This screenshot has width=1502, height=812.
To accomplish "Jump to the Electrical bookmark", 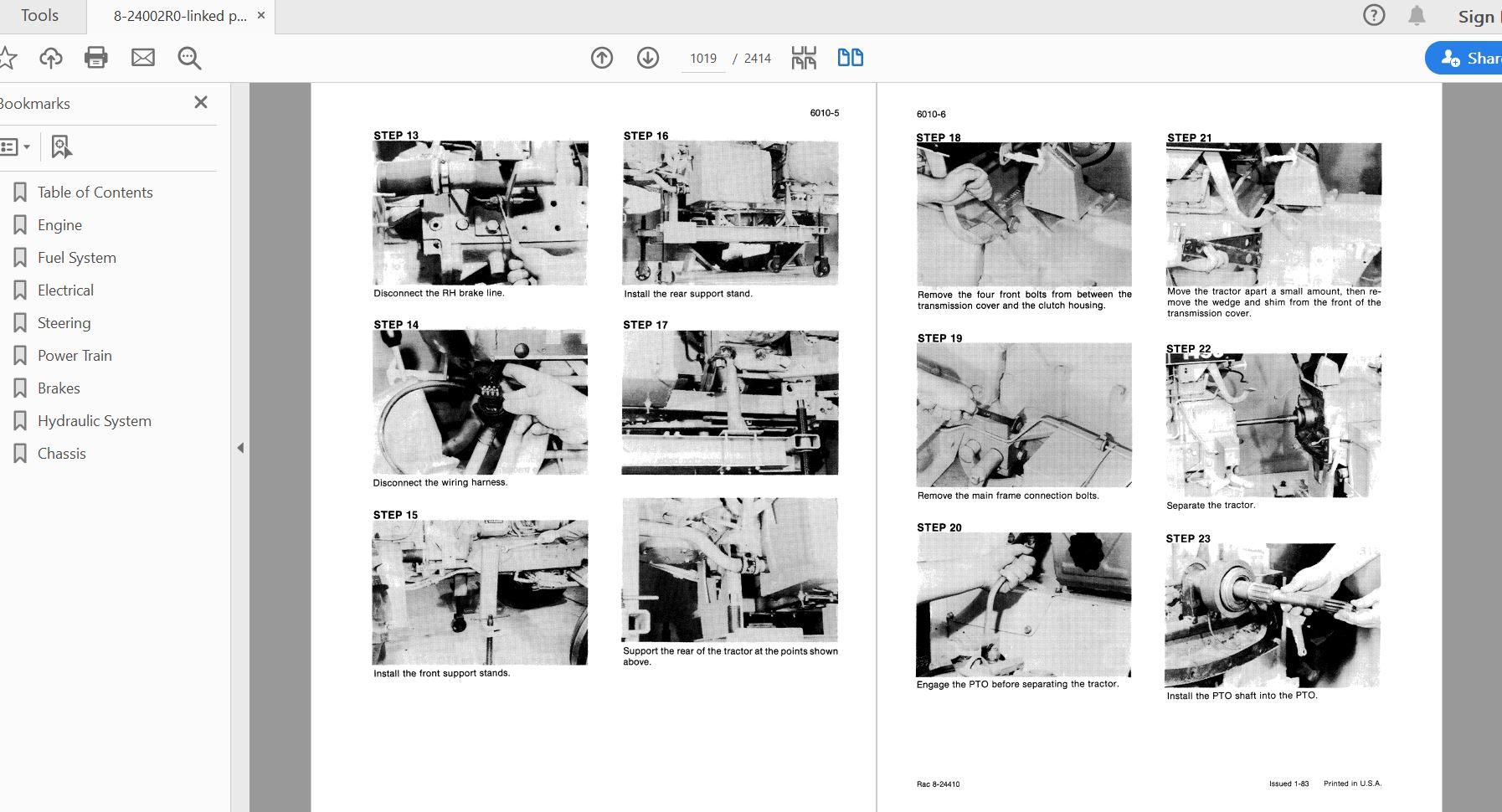I will click(65, 290).
